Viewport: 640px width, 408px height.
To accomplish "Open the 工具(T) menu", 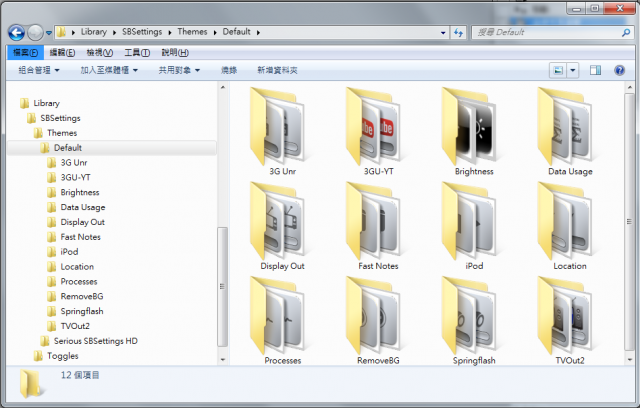I will click(137, 53).
